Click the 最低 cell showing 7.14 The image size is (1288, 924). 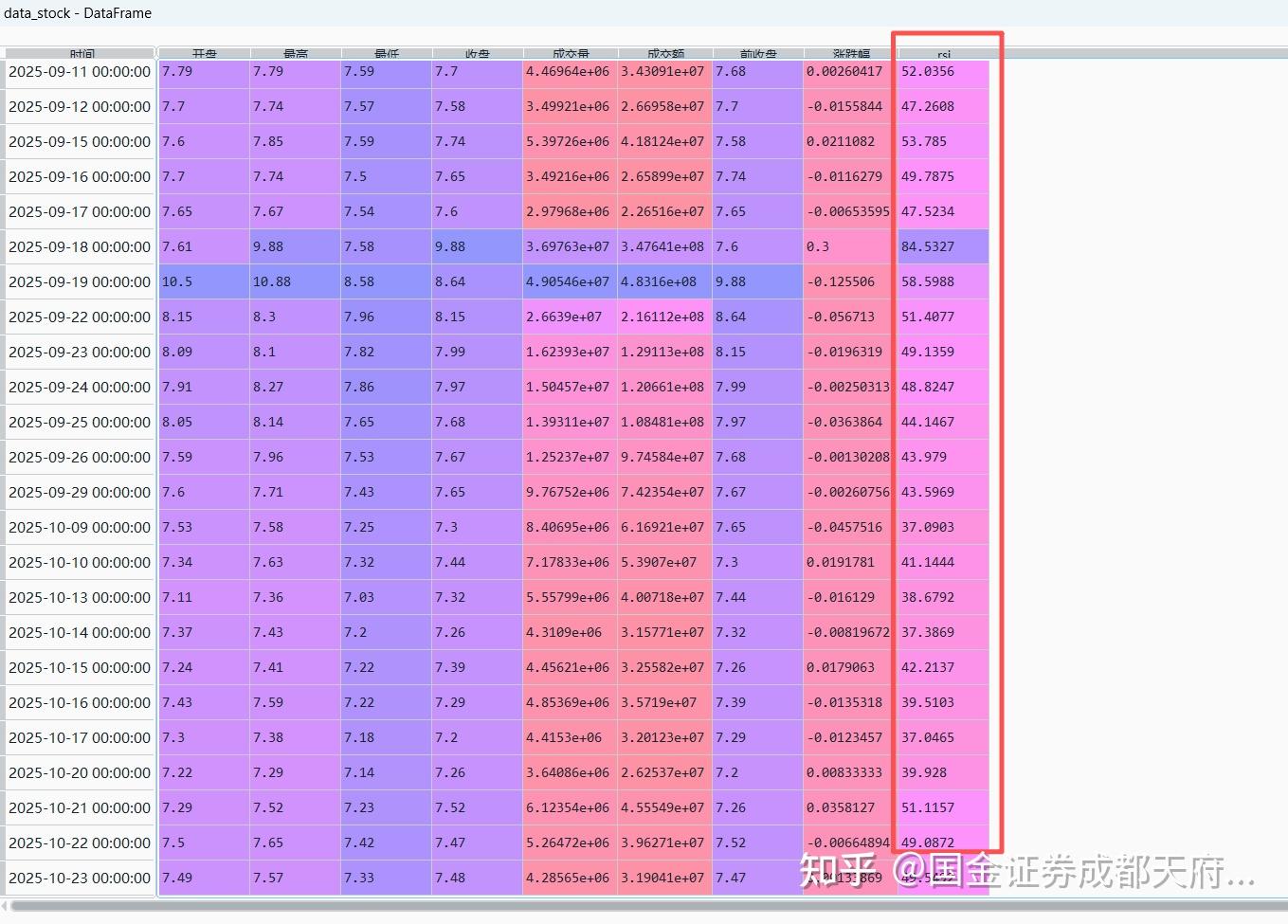click(x=386, y=773)
